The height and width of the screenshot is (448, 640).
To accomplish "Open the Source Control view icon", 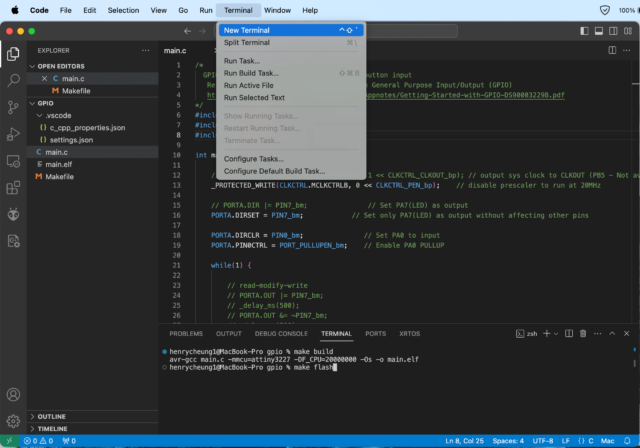I will [13, 107].
